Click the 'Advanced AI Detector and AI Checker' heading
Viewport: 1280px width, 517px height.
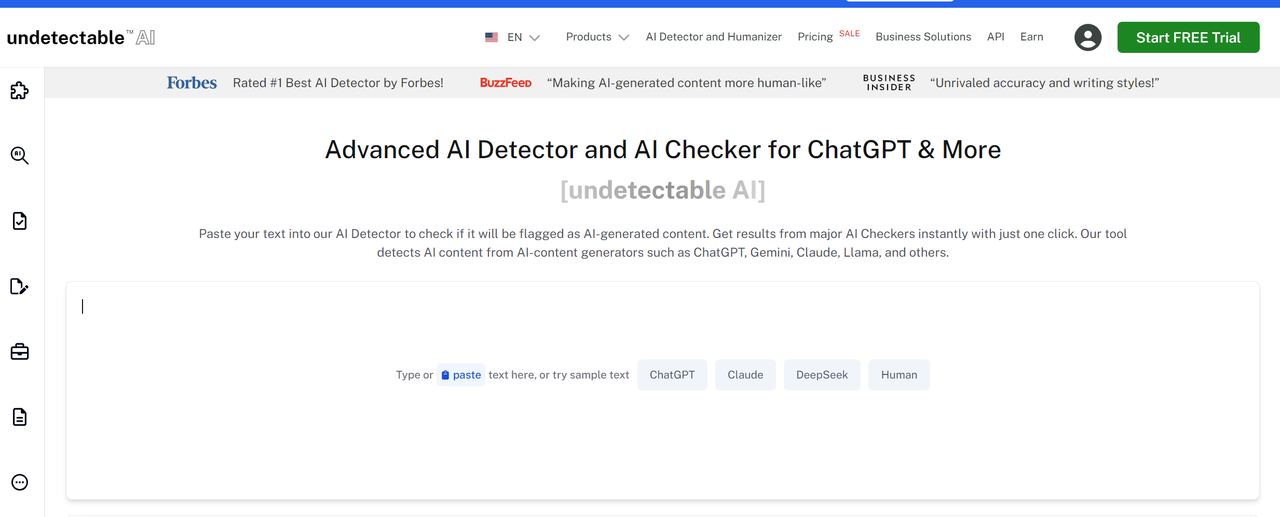[x=663, y=150]
